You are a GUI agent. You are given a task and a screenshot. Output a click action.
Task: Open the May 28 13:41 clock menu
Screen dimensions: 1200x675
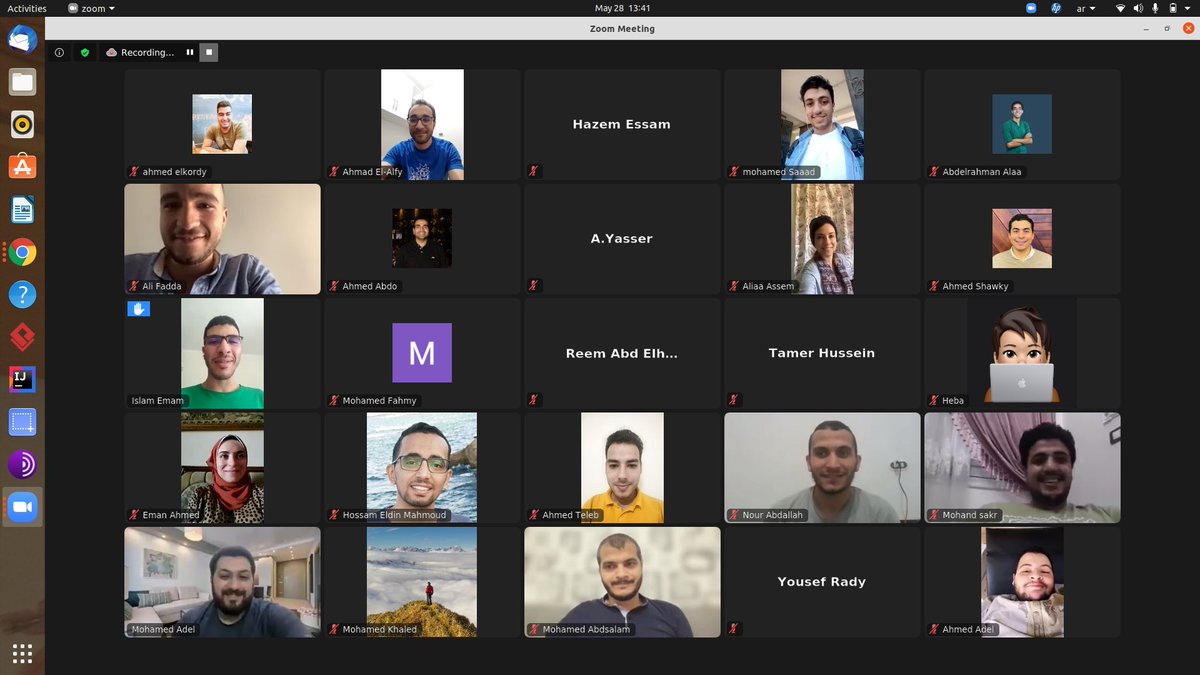tap(622, 8)
